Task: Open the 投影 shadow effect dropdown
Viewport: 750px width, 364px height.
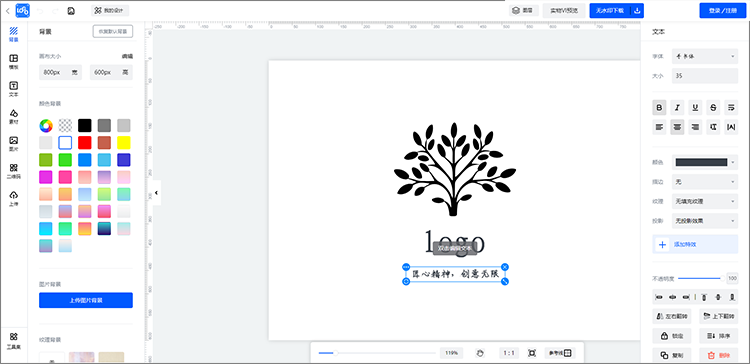Action: pyautogui.click(x=705, y=221)
